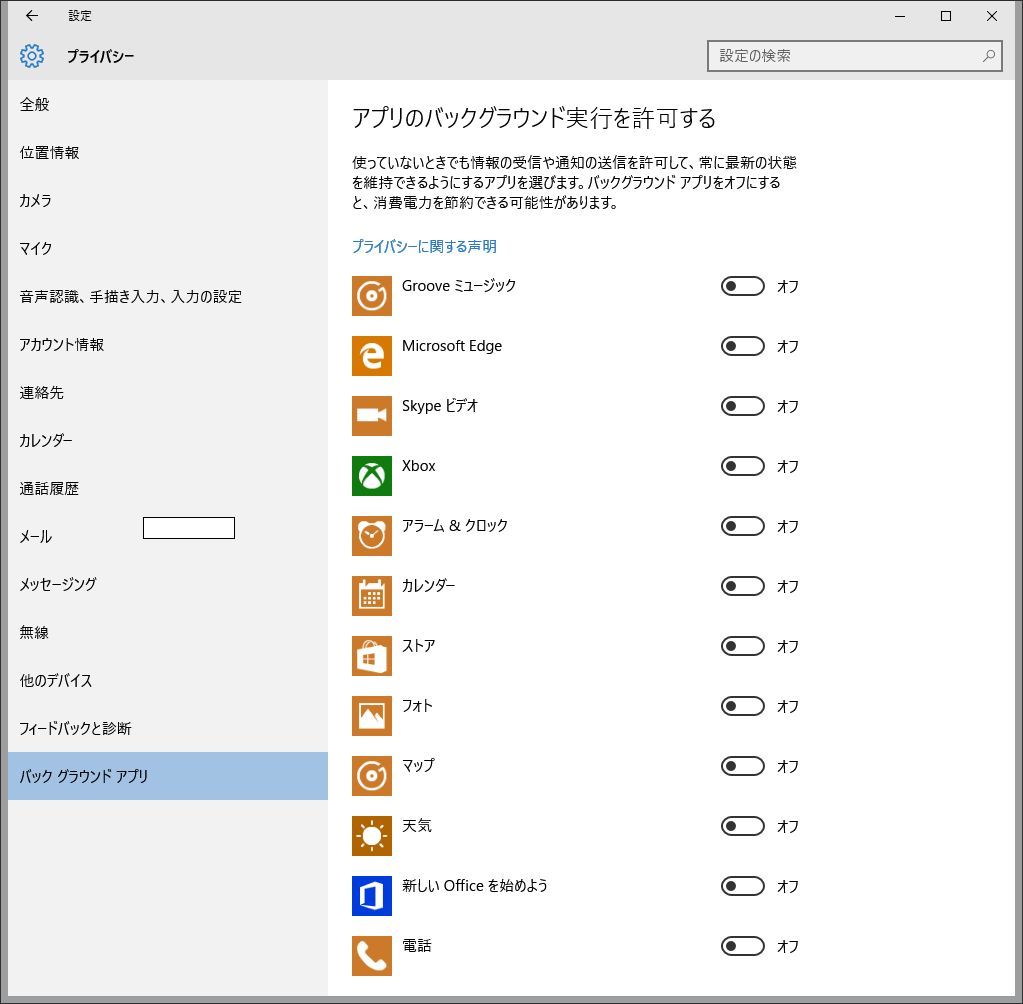Maximize the 設定 window
1023x1004 pixels.
[946, 16]
